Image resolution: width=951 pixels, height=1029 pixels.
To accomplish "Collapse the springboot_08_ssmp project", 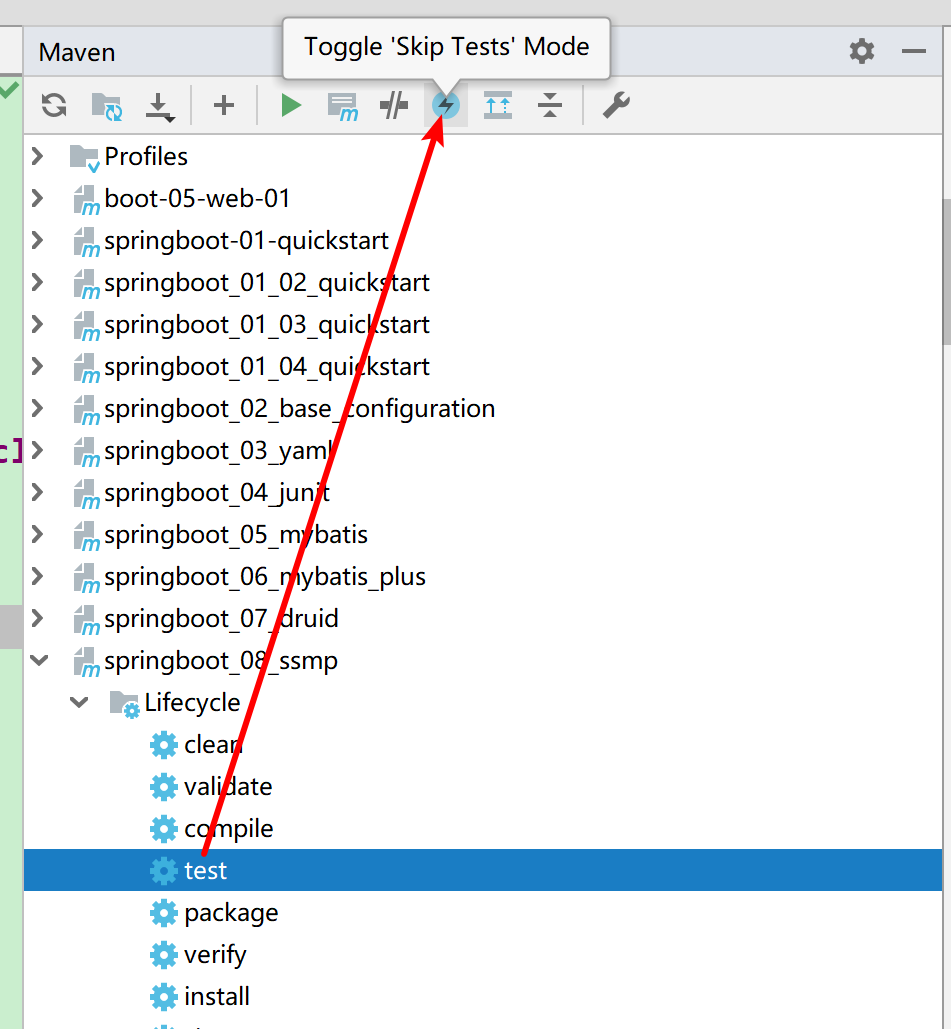I will (x=38, y=661).
